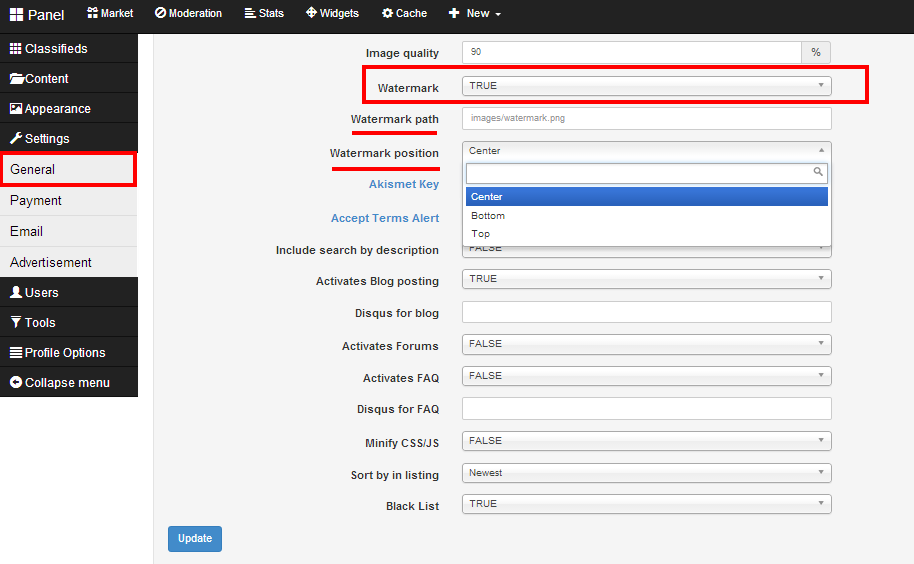The width and height of the screenshot is (914, 564).
Task: Expand the Activates Forums dropdown
Action: point(646,344)
